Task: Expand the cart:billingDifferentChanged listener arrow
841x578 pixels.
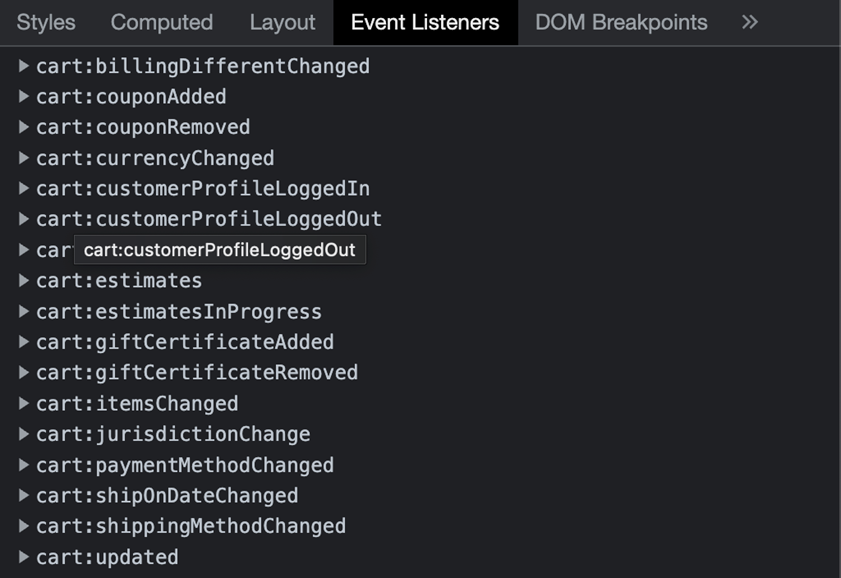Action: (x=24, y=66)
